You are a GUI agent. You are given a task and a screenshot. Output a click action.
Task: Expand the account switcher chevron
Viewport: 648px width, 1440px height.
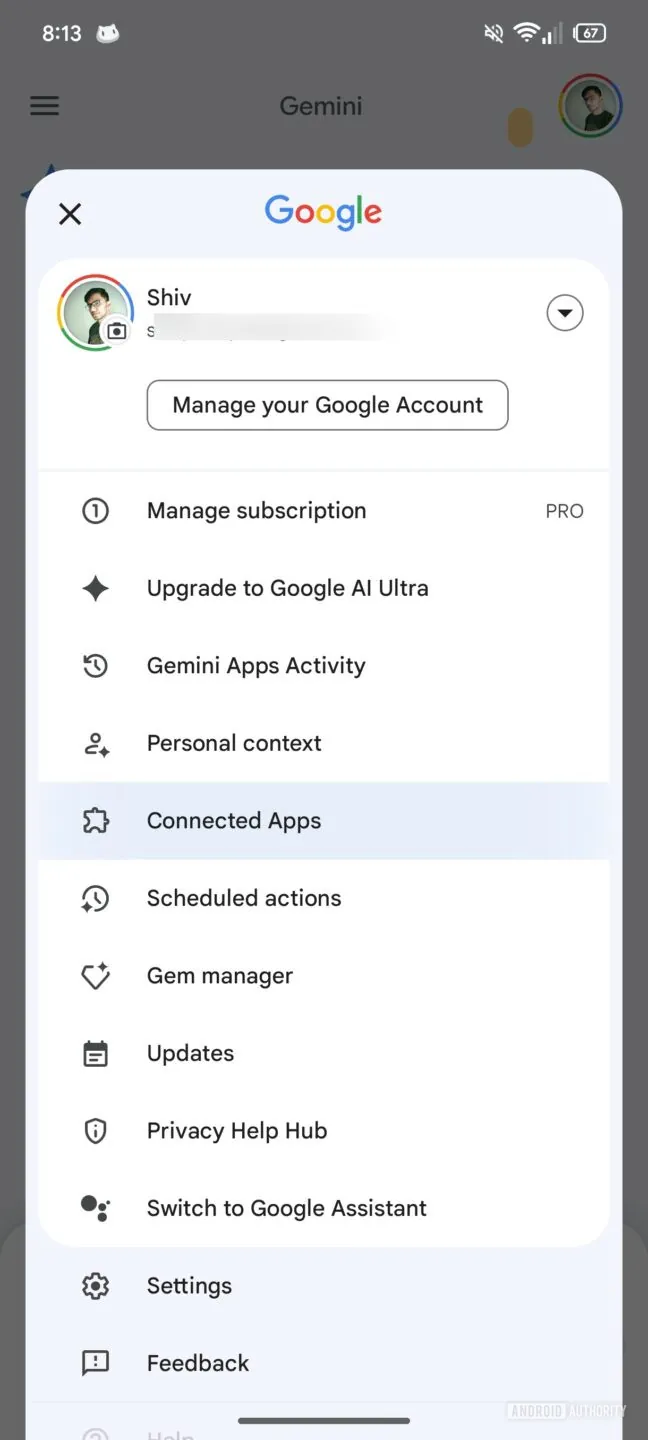coord(565,312)
